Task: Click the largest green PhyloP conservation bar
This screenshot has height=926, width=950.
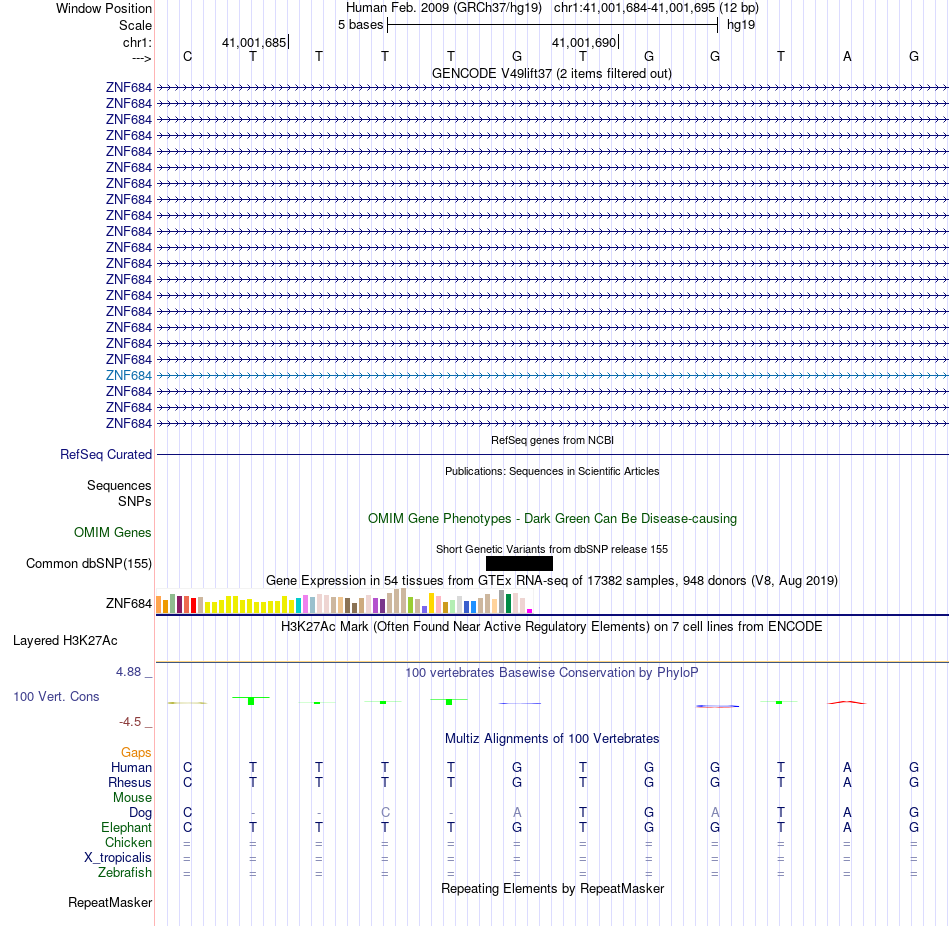Action: [x=251, y=701]
